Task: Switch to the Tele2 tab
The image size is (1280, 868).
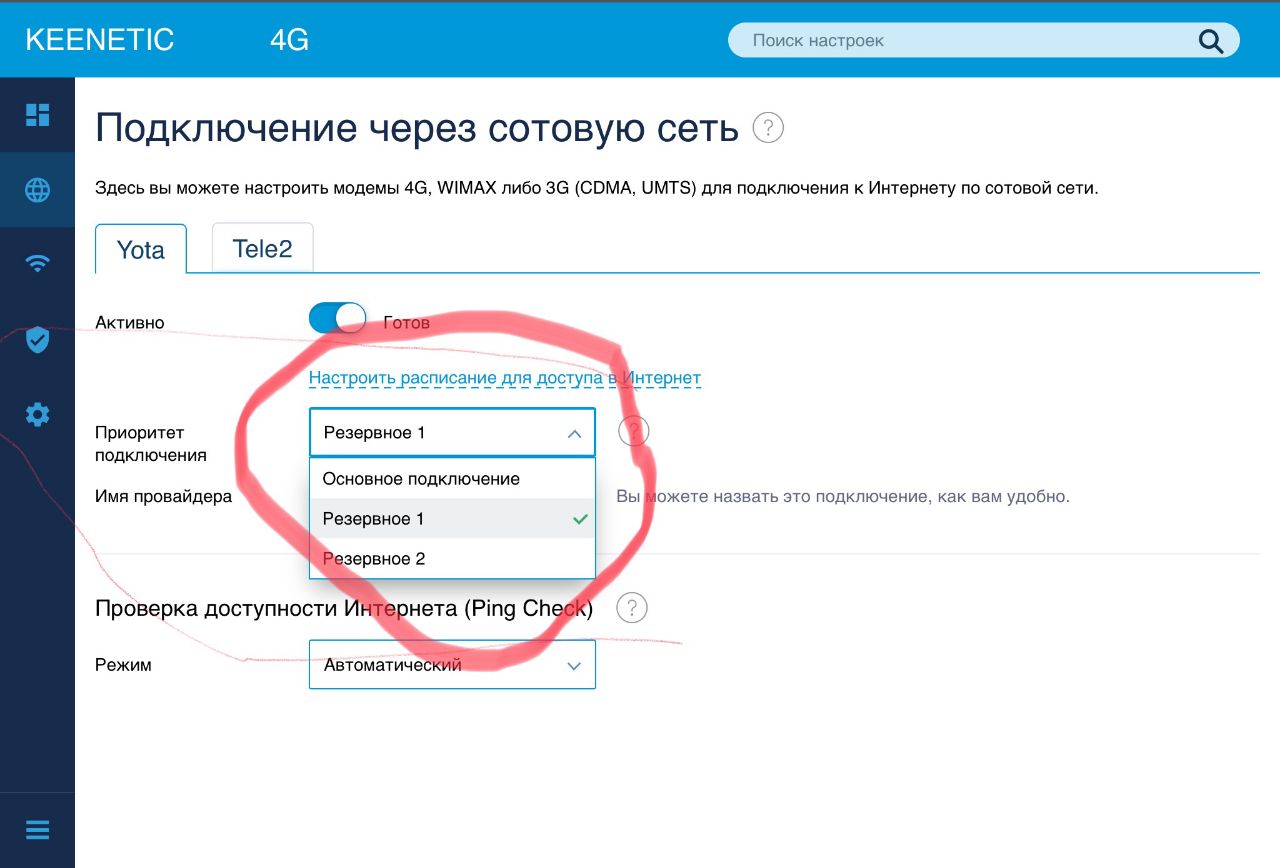Action: pyautogui.click(x=263, y=248)
